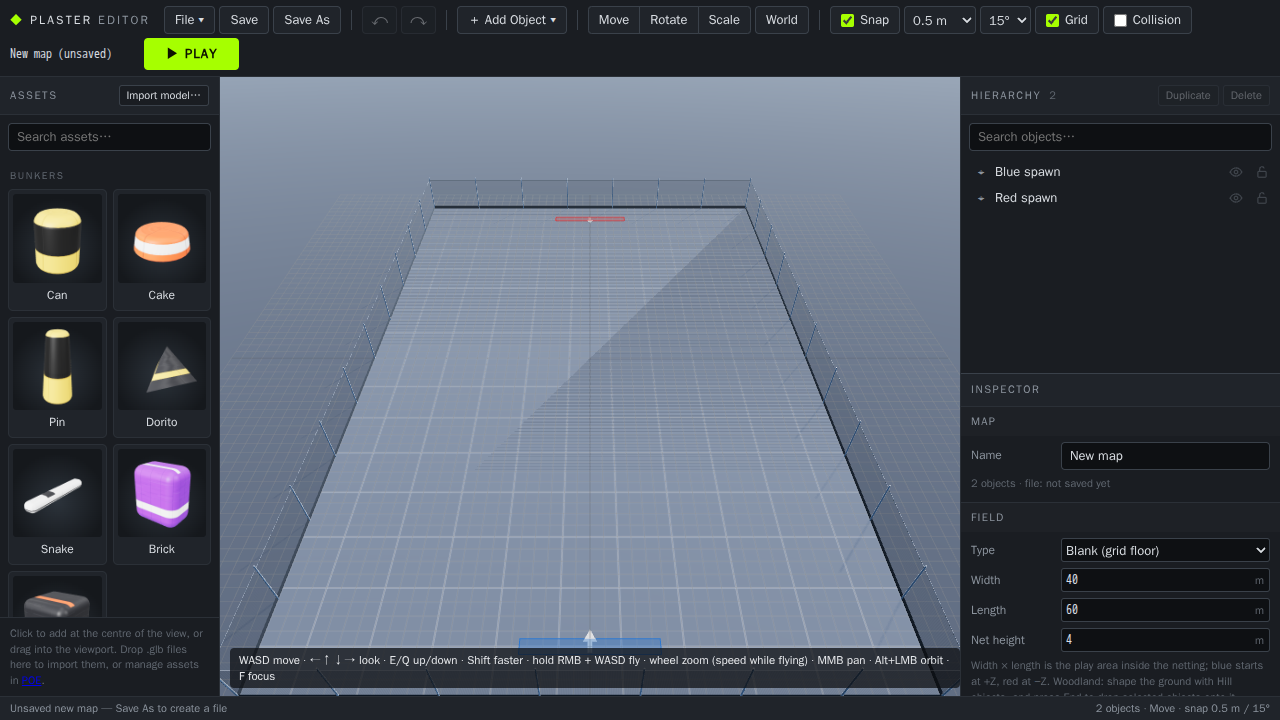Viewport: 1280px width, 720px height.
Task: Select the Move transform mode
Action: tap(614, 20)
